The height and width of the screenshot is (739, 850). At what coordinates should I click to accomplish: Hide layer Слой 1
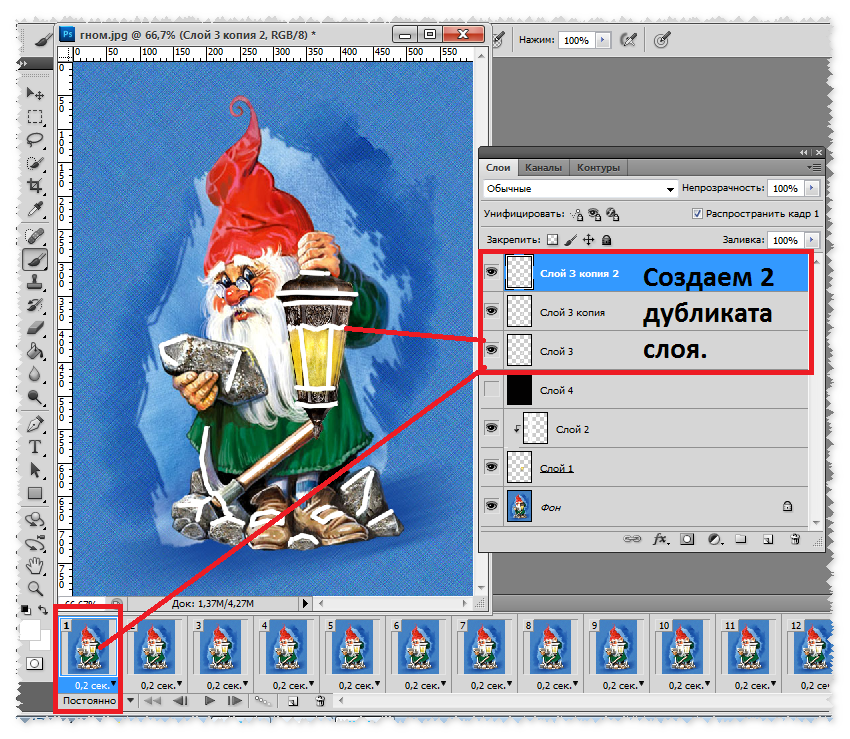pyautogui.click(x=492, y=467)
